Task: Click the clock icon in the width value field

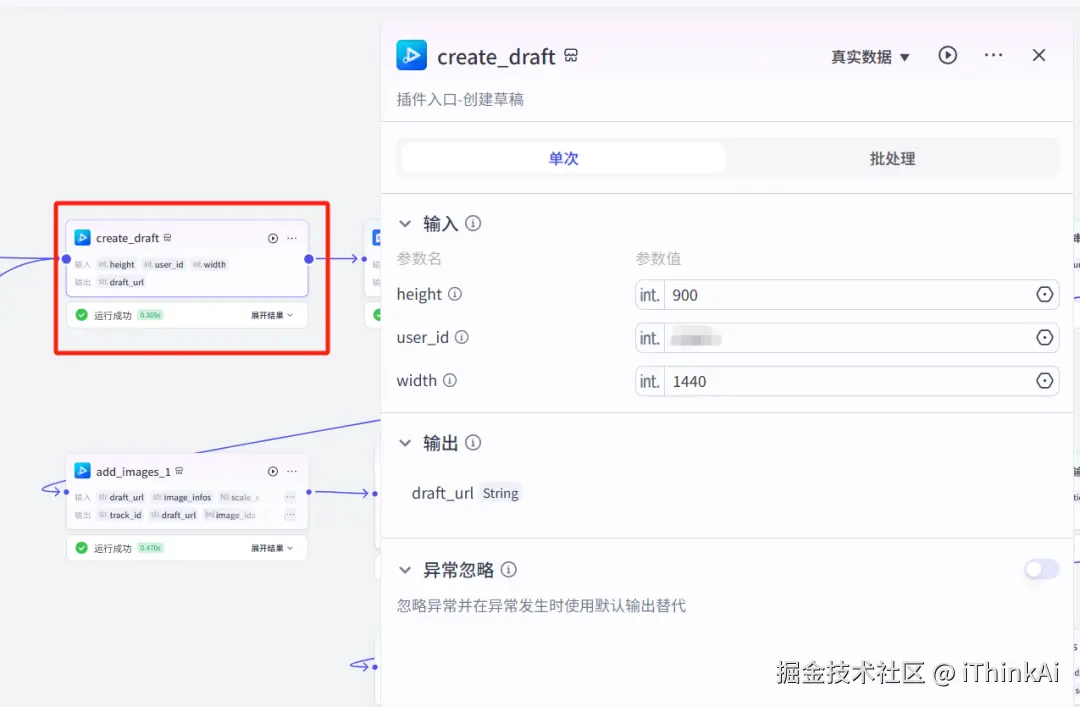Action: point(1044,381)
